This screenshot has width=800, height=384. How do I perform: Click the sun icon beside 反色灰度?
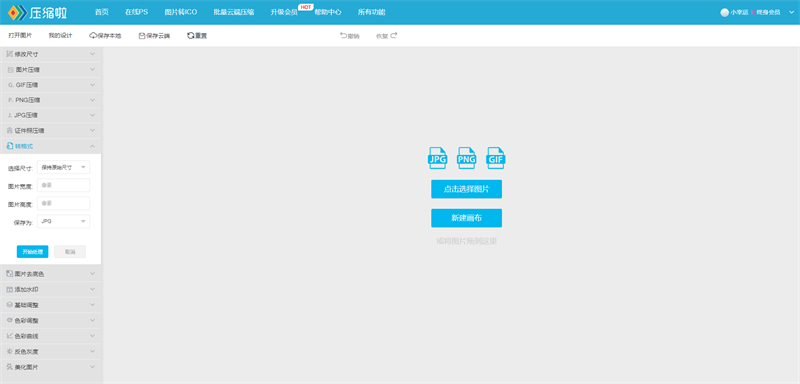point(10,351)
